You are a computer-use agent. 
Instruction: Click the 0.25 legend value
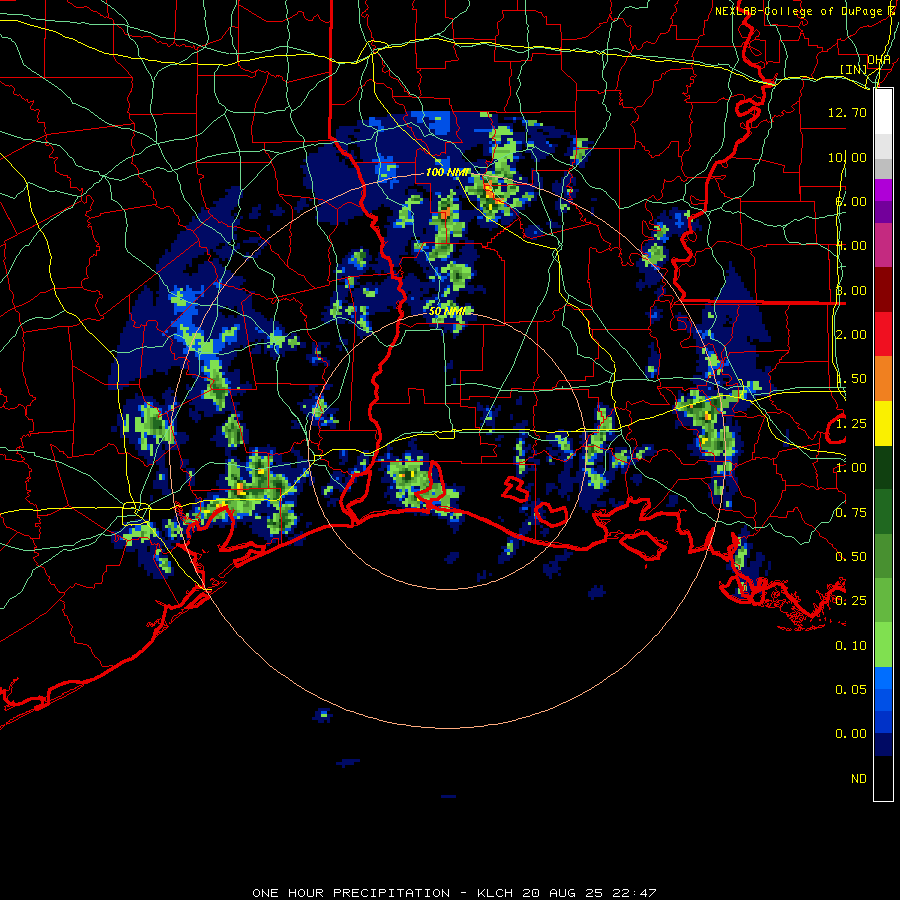pos(851,601)
